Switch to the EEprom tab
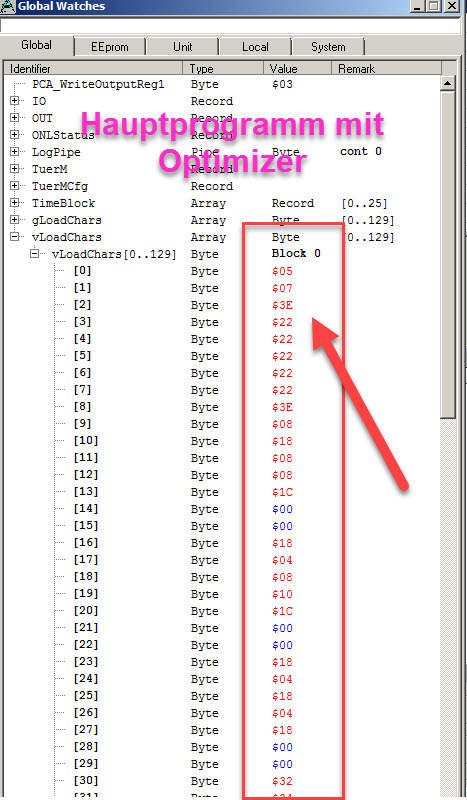The width and height of the screenshot is (467, 800). (x=110, y=47)
